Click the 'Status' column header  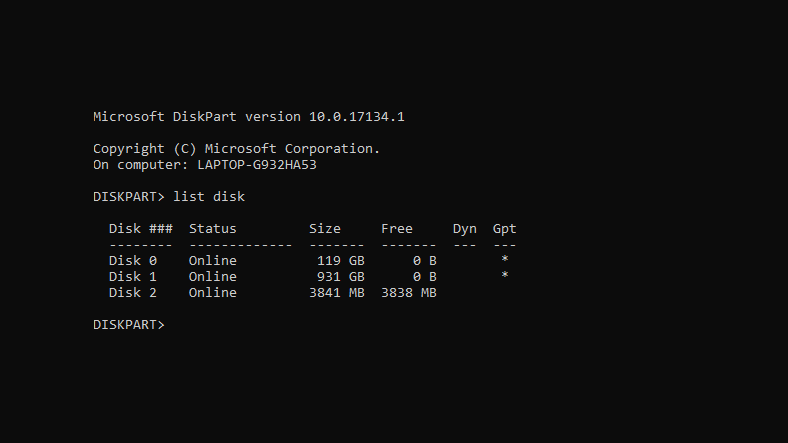212,229
